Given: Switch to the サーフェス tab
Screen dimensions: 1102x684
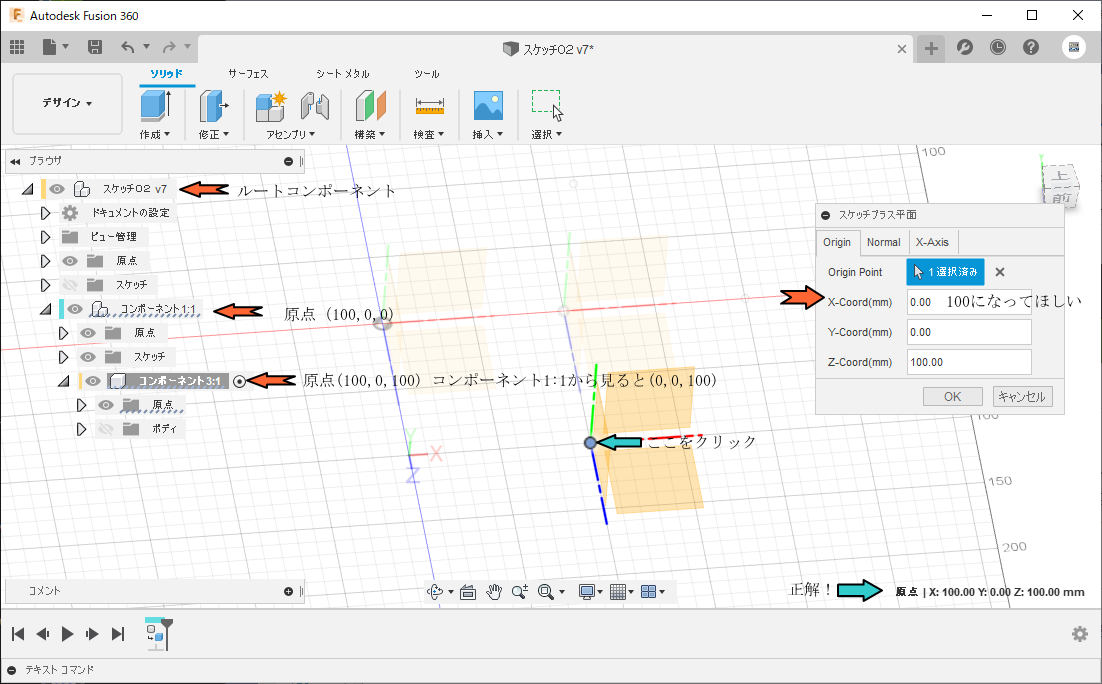Looking at the screenshot, I should point(248,74).
